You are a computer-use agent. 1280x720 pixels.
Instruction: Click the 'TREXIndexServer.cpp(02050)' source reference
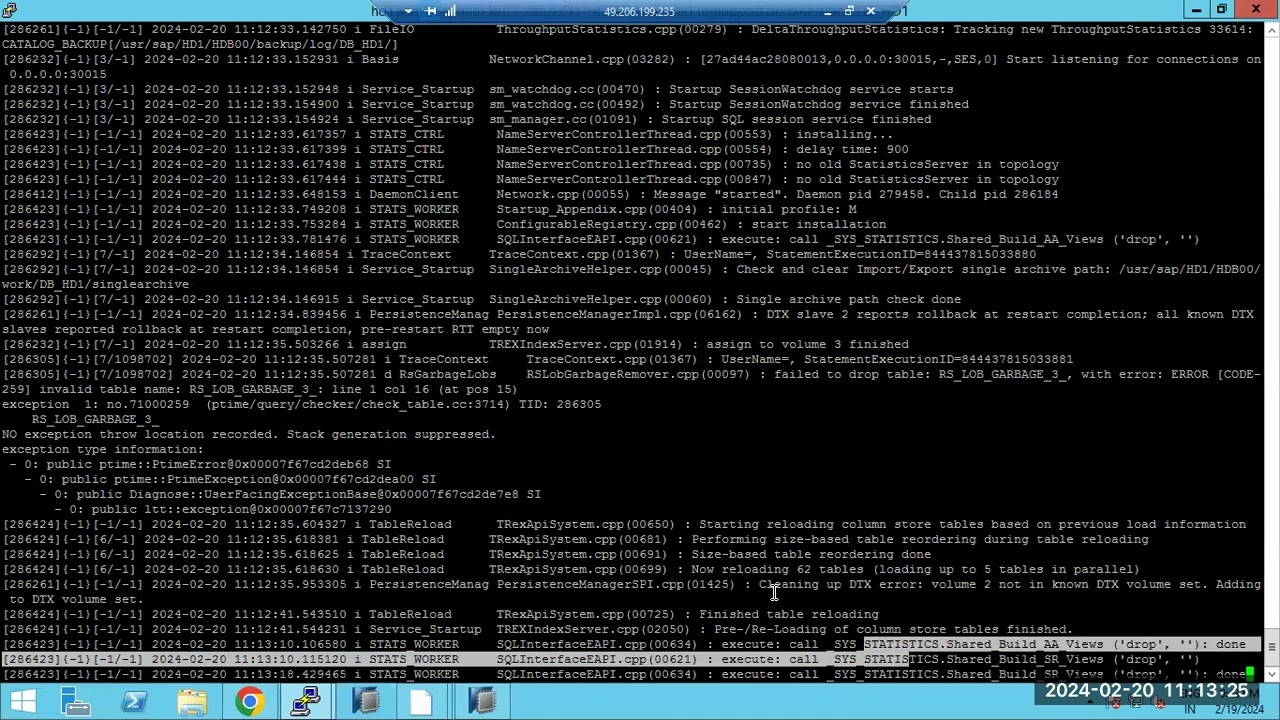click(593, 629)
